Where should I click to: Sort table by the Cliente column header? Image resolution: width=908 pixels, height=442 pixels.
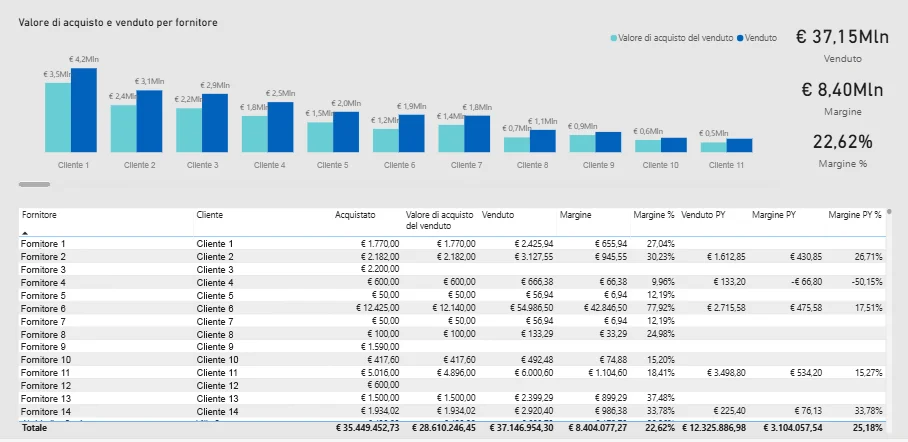coord(210,214)
